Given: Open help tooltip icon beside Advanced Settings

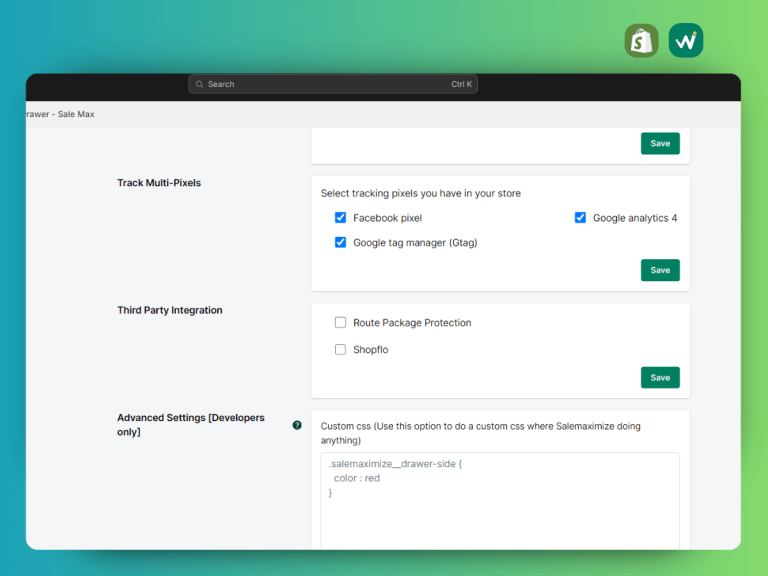Looking at the screenshot, I should [297, 425].
